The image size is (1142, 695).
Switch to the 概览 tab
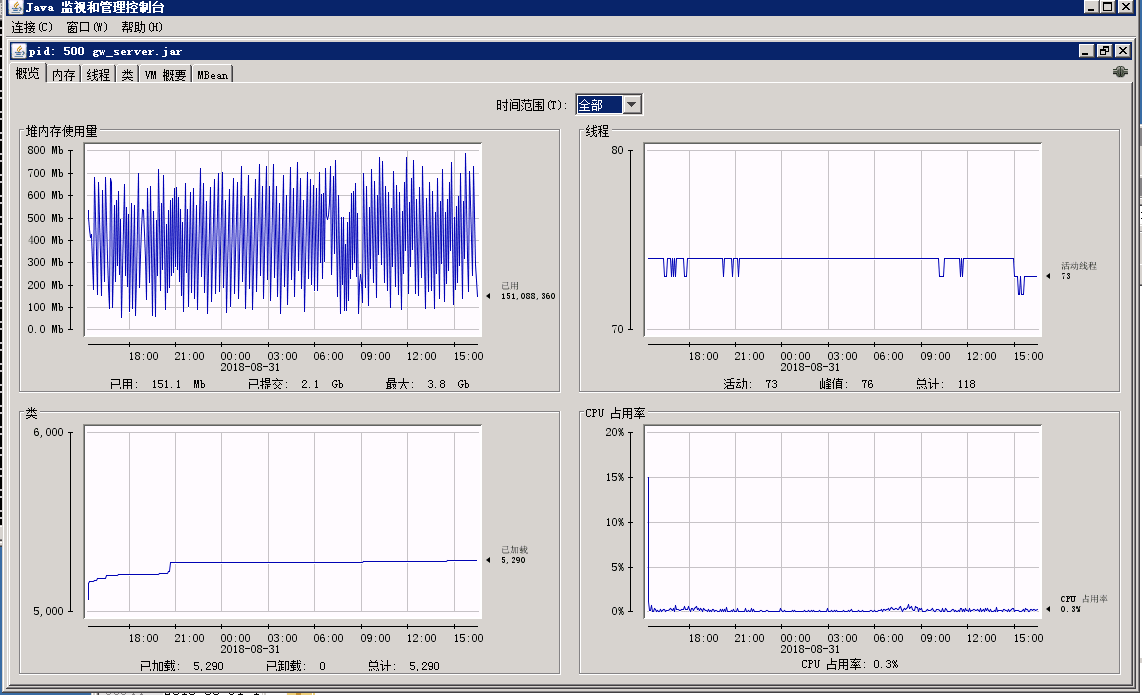click(x=28, y=74)
